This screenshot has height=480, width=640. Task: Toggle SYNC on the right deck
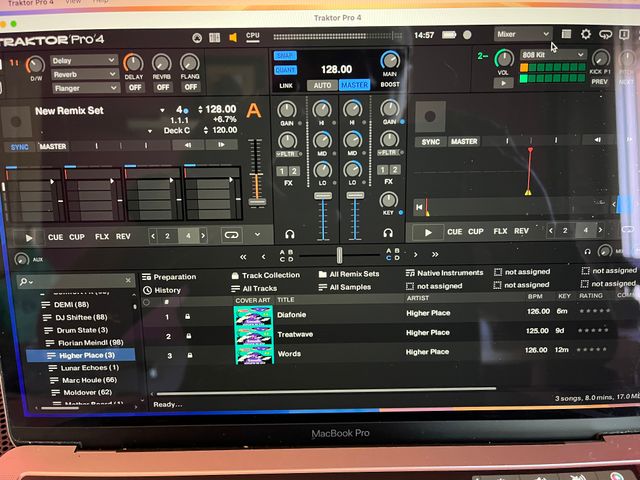[x=430, y=142]
